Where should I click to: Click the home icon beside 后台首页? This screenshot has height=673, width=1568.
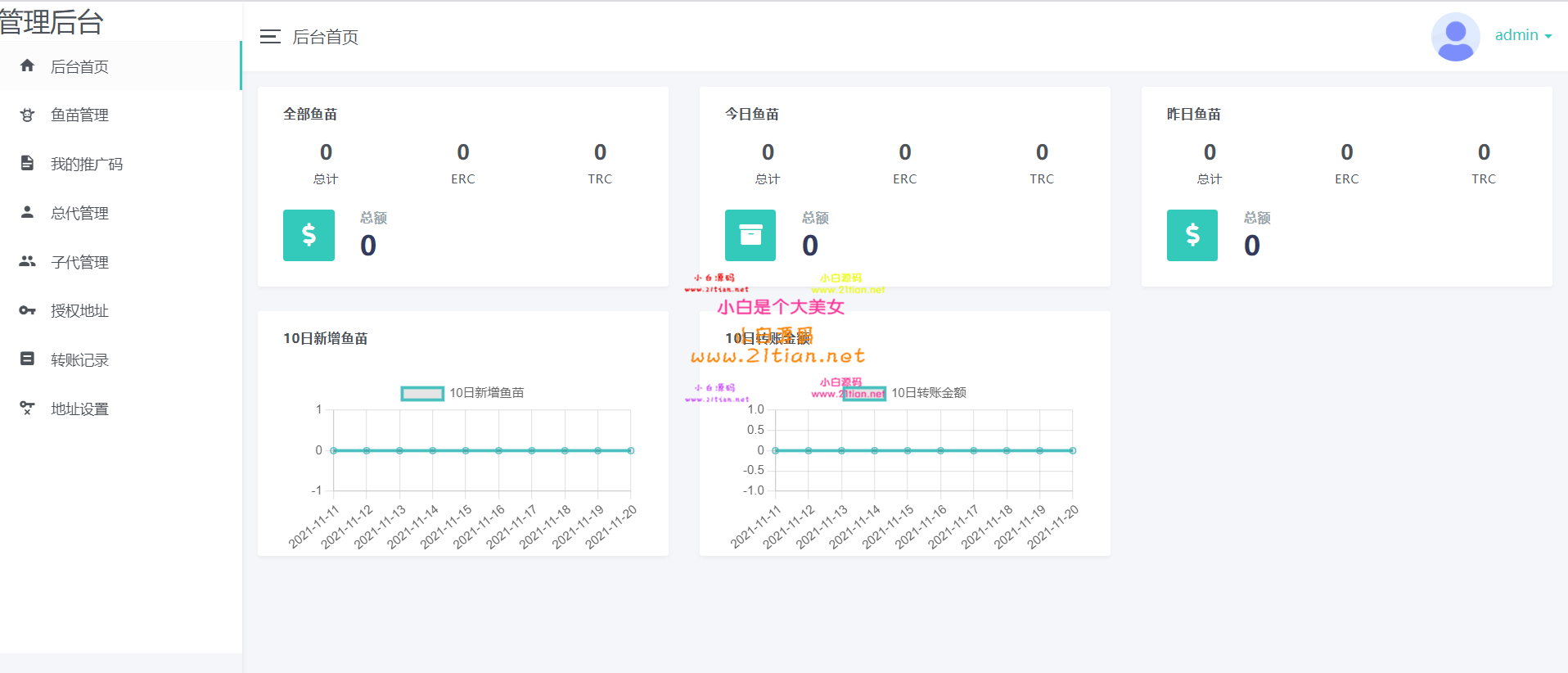(x=27, y=65)
